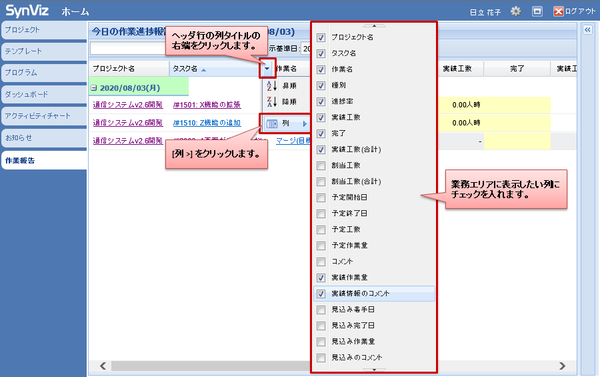The height and width of the screenshot is (377, 600).
Task: Uncheck the 実績情報のコメント column checkbox
Action: [321, 294]
